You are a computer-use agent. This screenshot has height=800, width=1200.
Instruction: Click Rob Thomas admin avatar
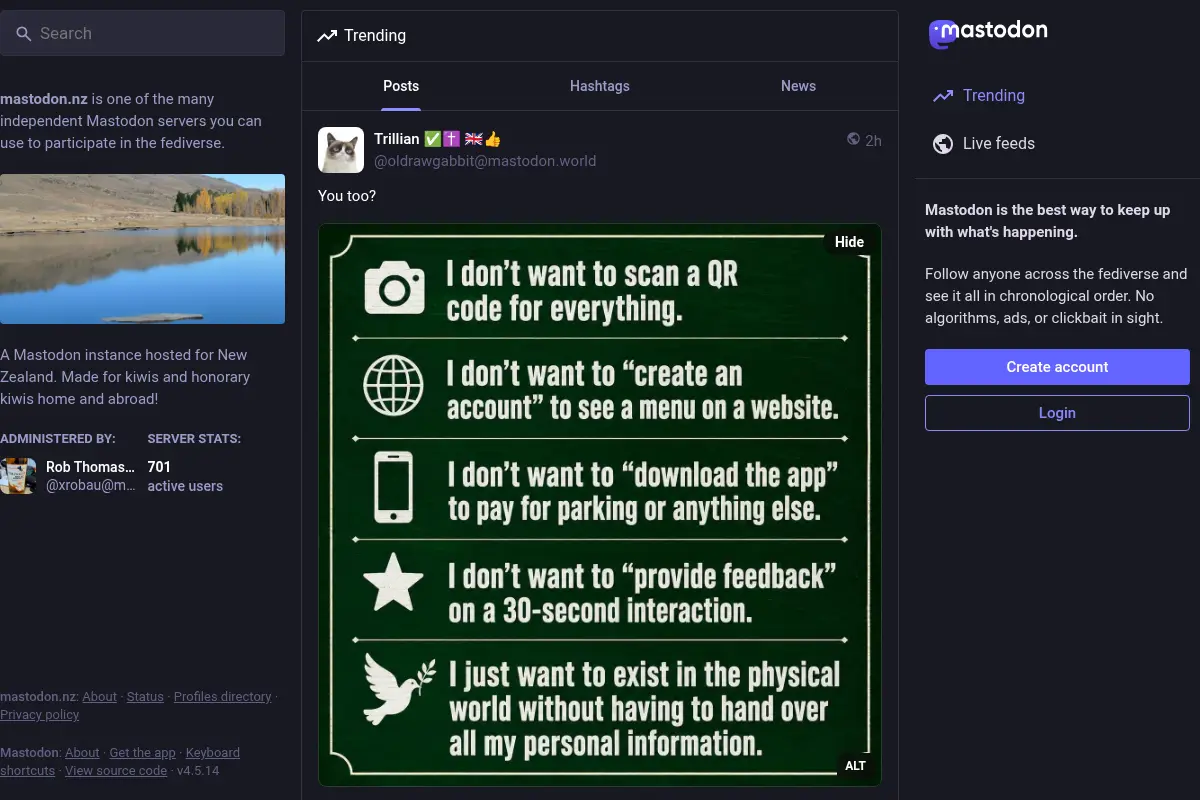click(18, 476)
